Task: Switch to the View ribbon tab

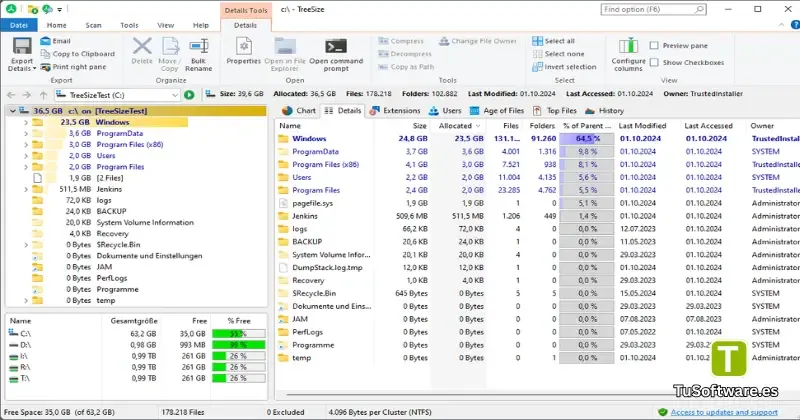Action: pyautogui.click(x=165, y=25)
